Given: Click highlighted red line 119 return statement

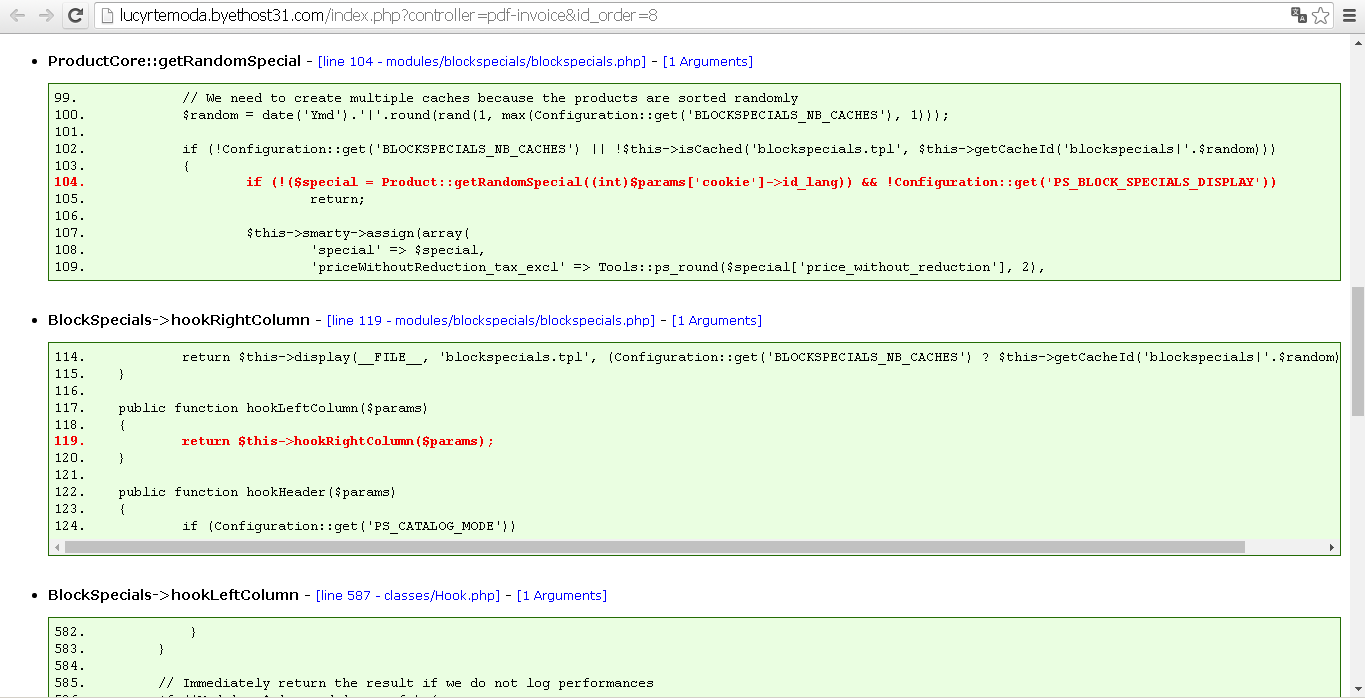Looking at the screenshot, I should [x=338, y=441].
